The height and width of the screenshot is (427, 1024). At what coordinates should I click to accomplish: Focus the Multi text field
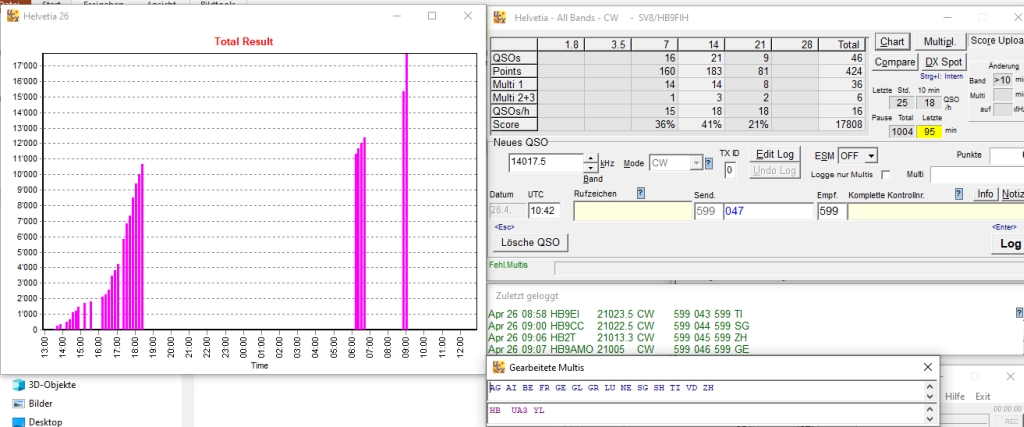pos(977,174)
